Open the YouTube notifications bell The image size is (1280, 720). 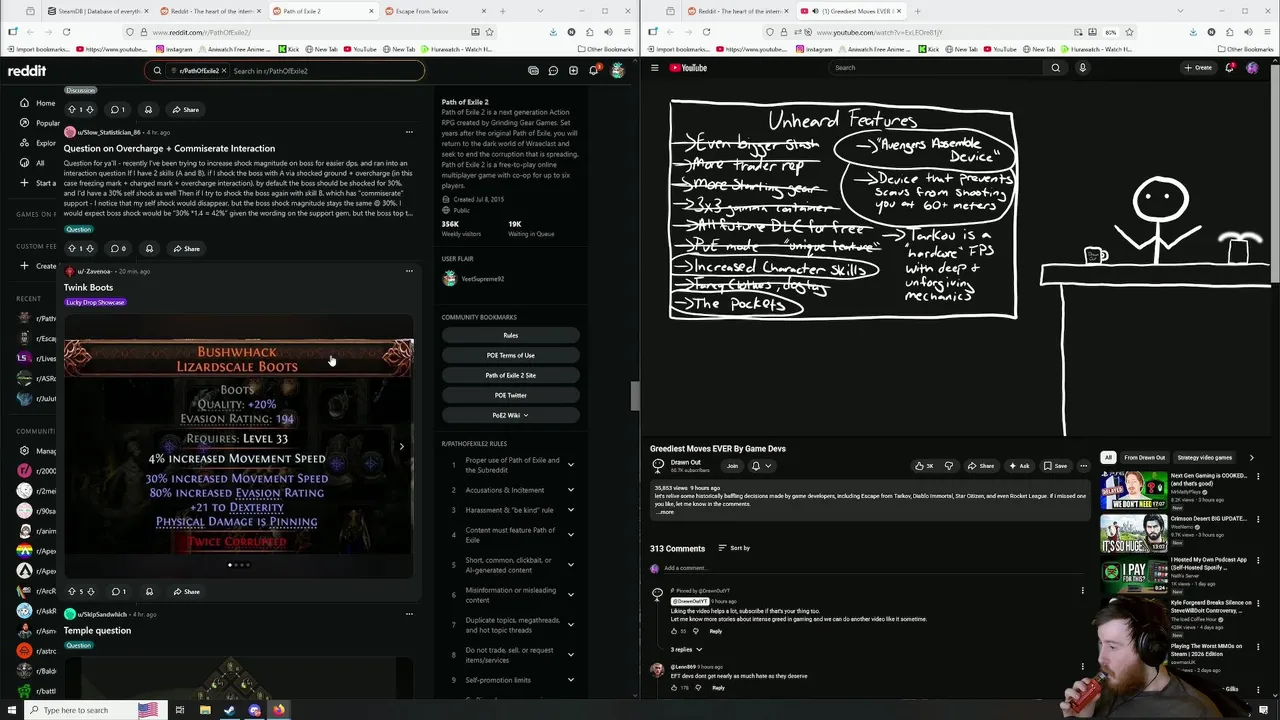pos(1229,68)
